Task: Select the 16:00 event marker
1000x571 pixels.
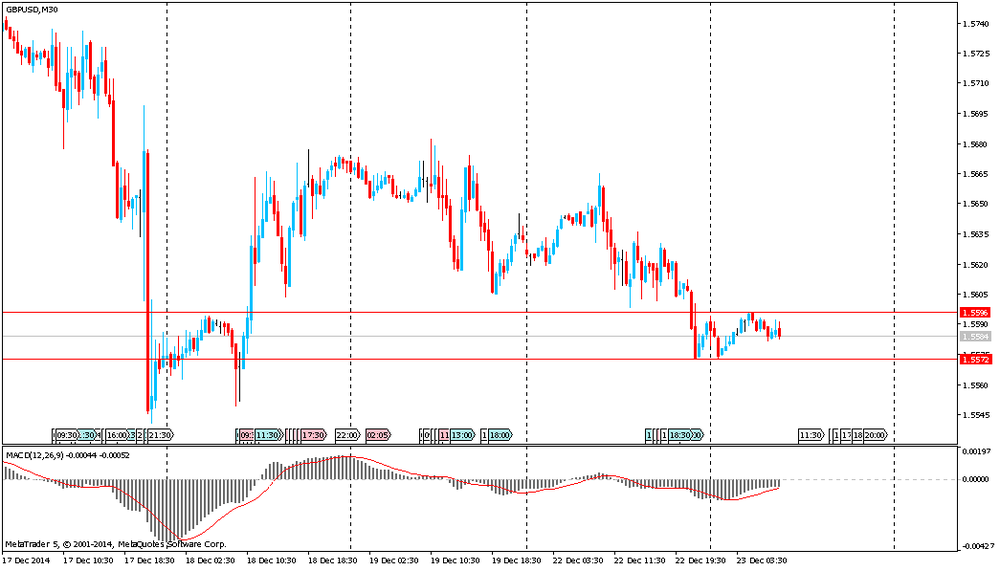Action: point(117,435)
